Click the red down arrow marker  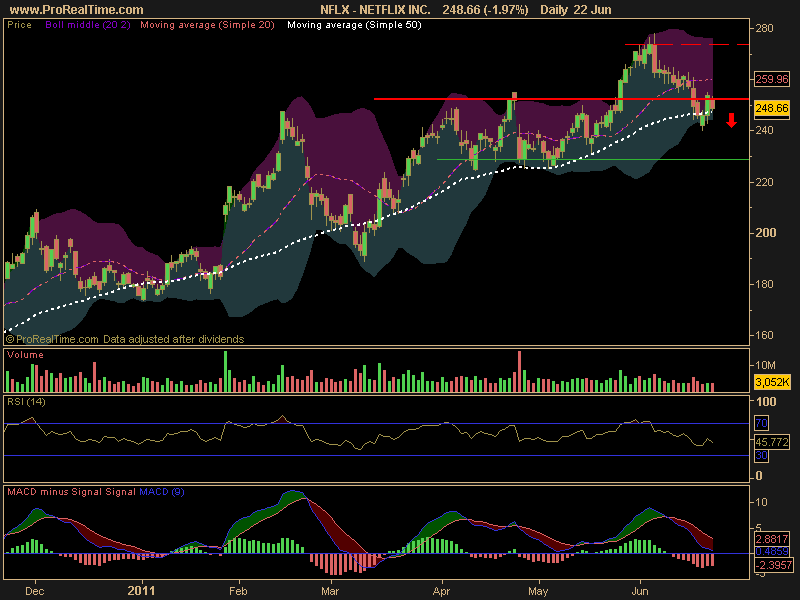tap(732, 120)
